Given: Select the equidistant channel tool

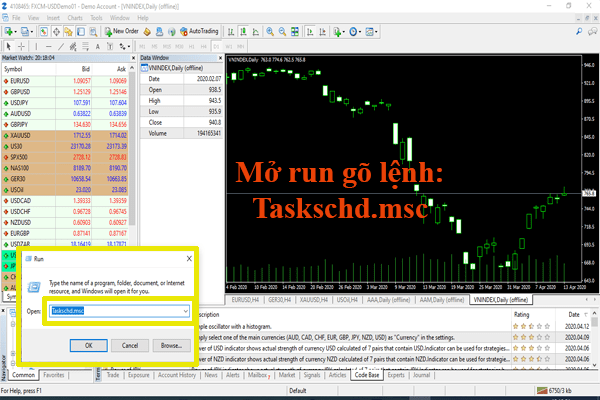Looking at the screenshot, I should (73, 47).
